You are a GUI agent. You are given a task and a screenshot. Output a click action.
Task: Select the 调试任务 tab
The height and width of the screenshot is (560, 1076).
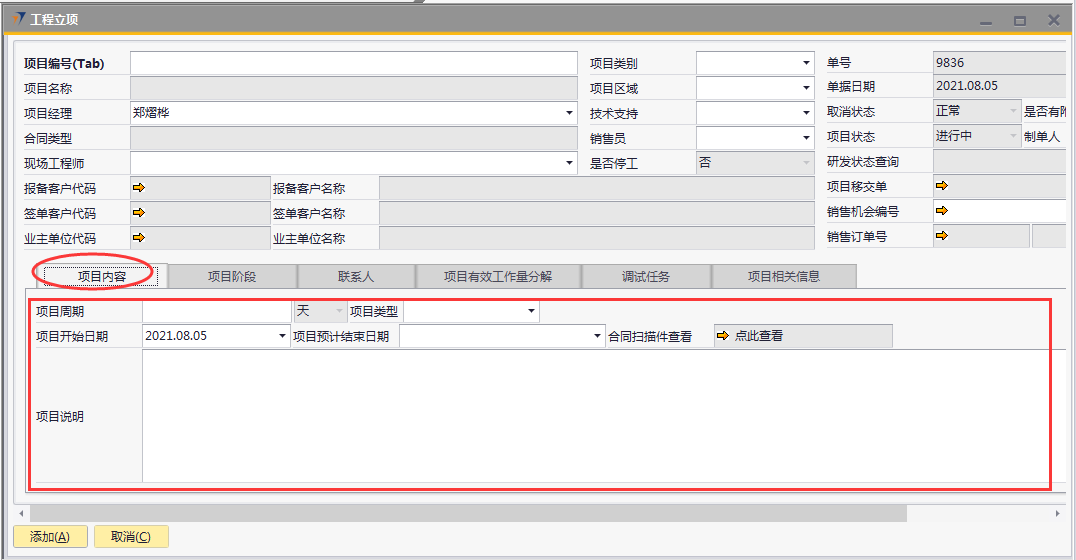click(x=646, y=276)
